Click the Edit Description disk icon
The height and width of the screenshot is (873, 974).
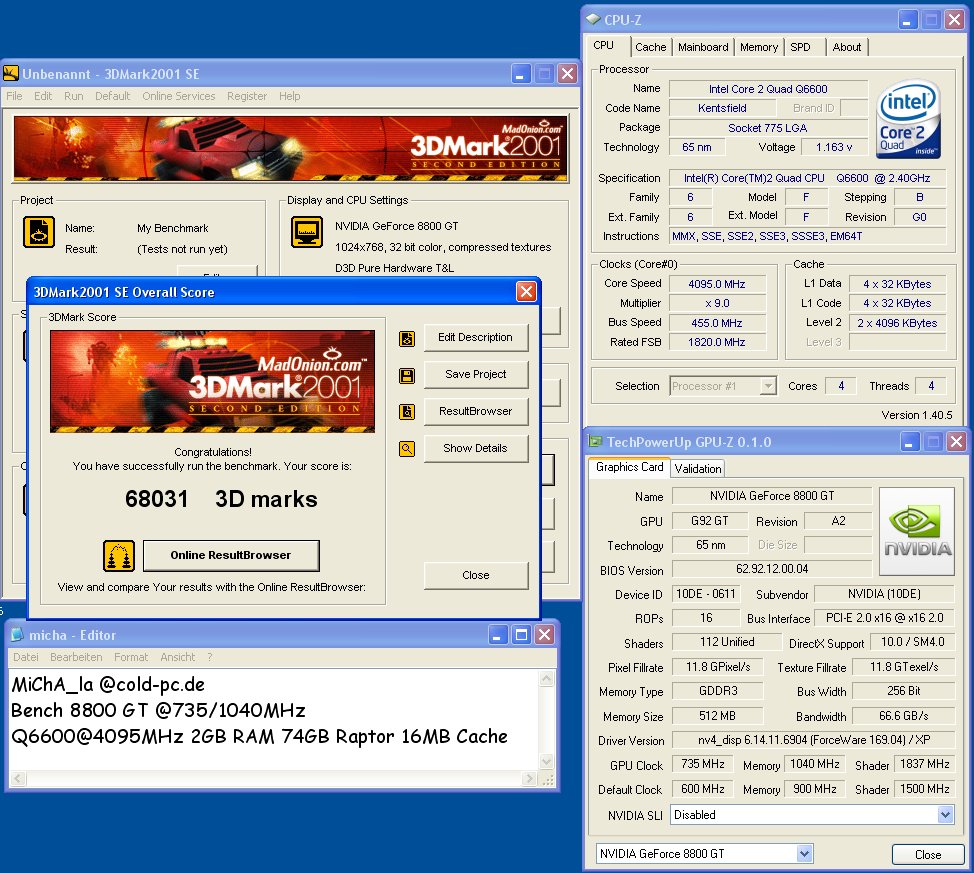point(407,339)
